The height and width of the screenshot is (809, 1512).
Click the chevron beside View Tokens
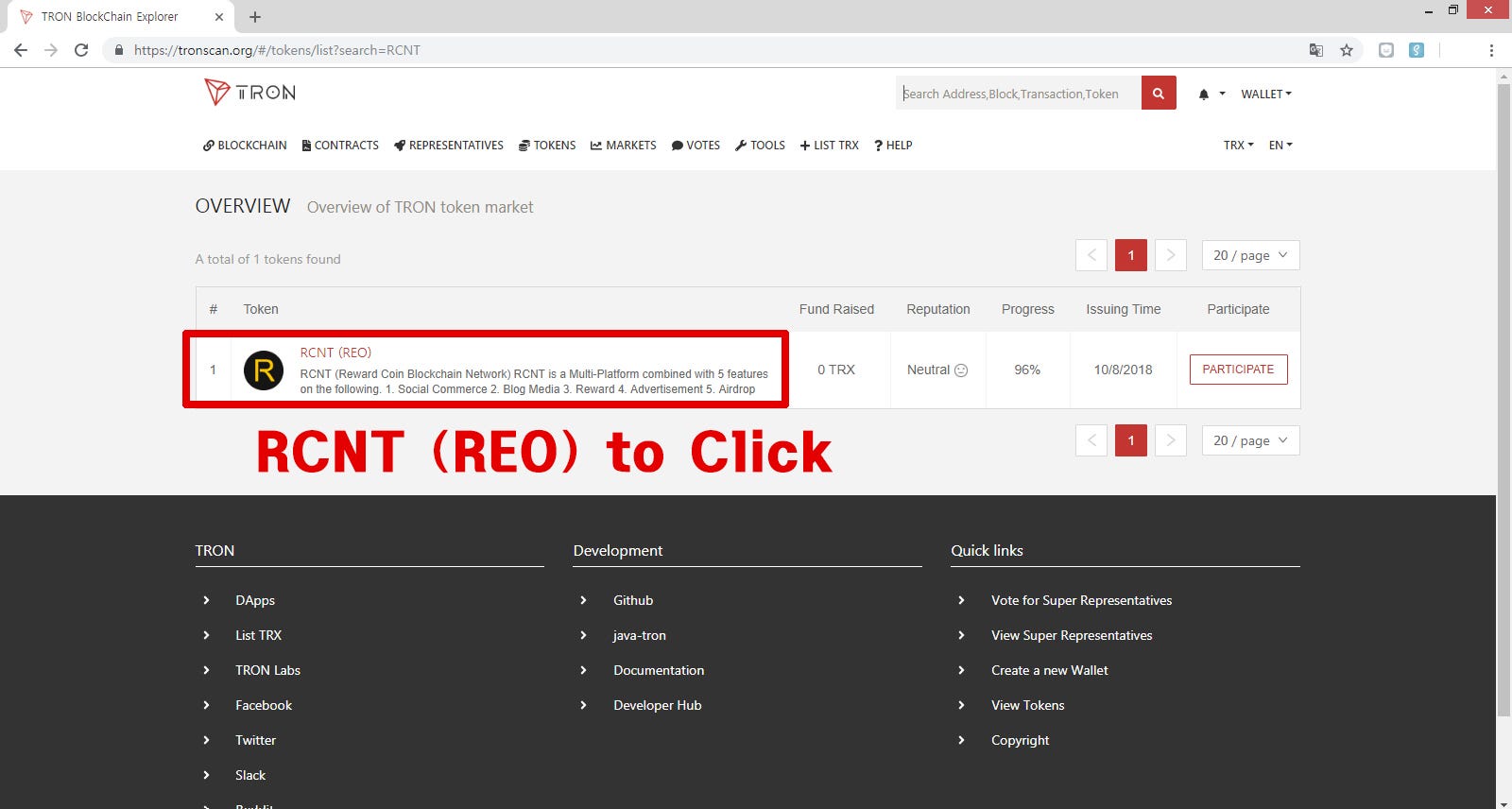click(961, 705)
